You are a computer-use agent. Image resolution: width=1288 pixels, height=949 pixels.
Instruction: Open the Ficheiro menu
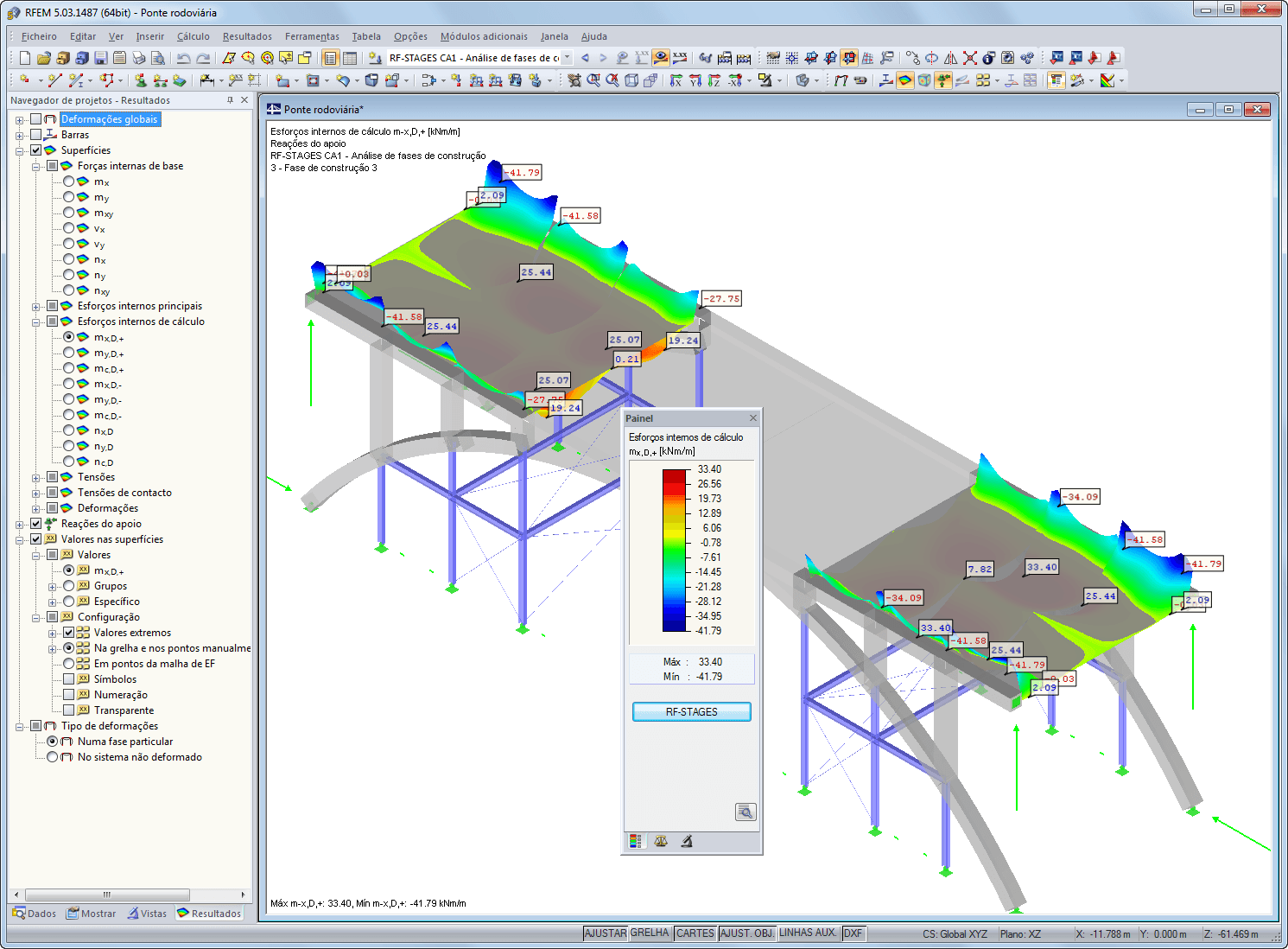coord(39,36)
